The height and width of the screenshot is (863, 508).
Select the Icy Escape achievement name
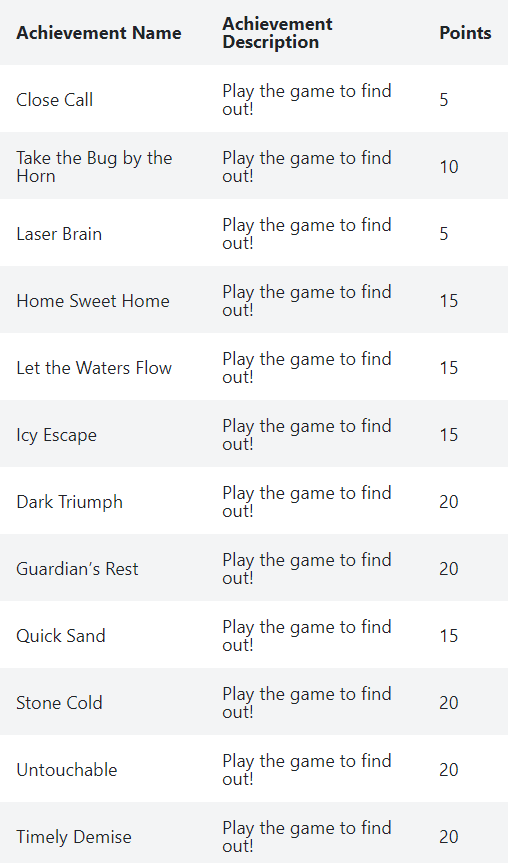point(56,435)
